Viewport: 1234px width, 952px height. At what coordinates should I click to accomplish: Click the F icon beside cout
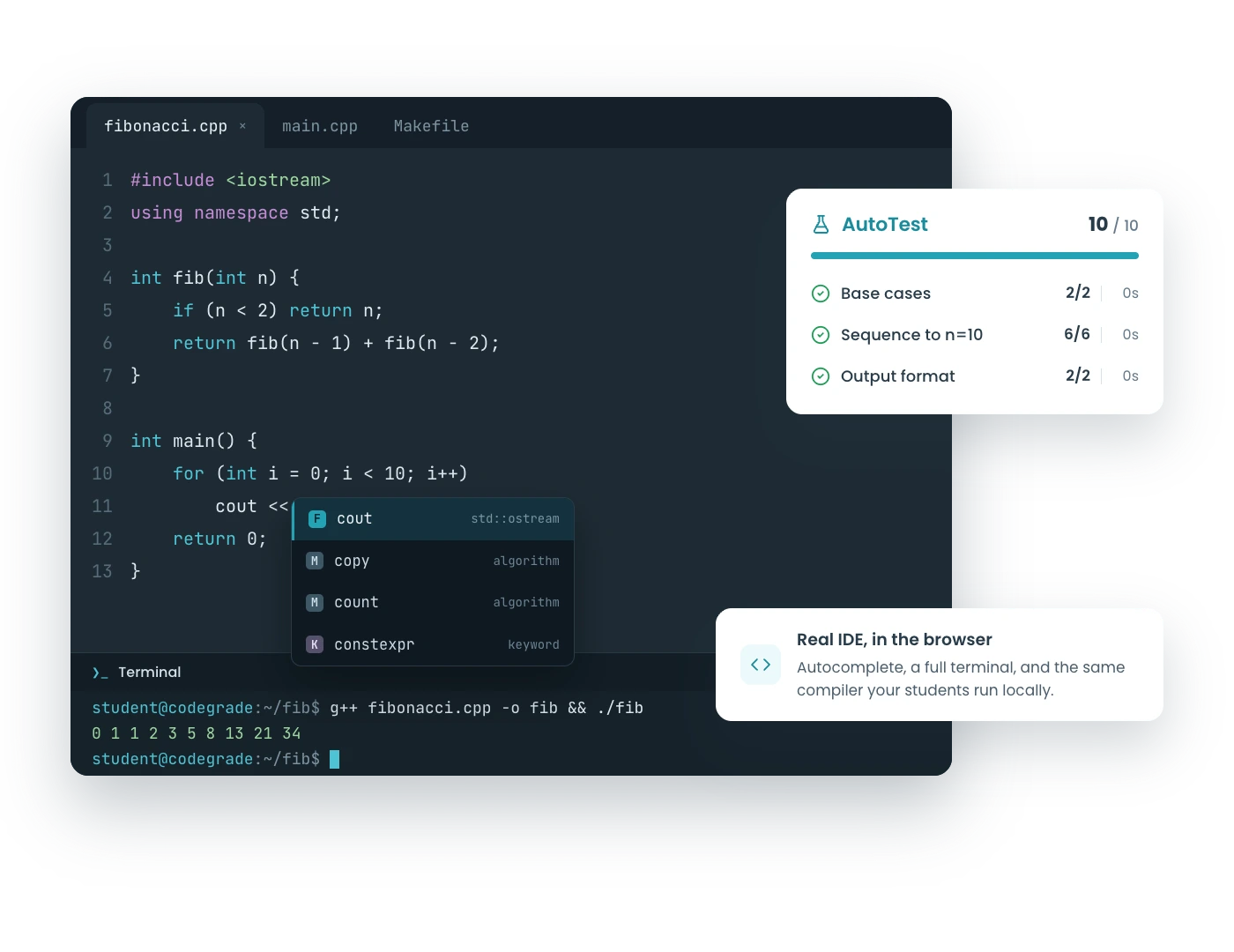(317, 519)
